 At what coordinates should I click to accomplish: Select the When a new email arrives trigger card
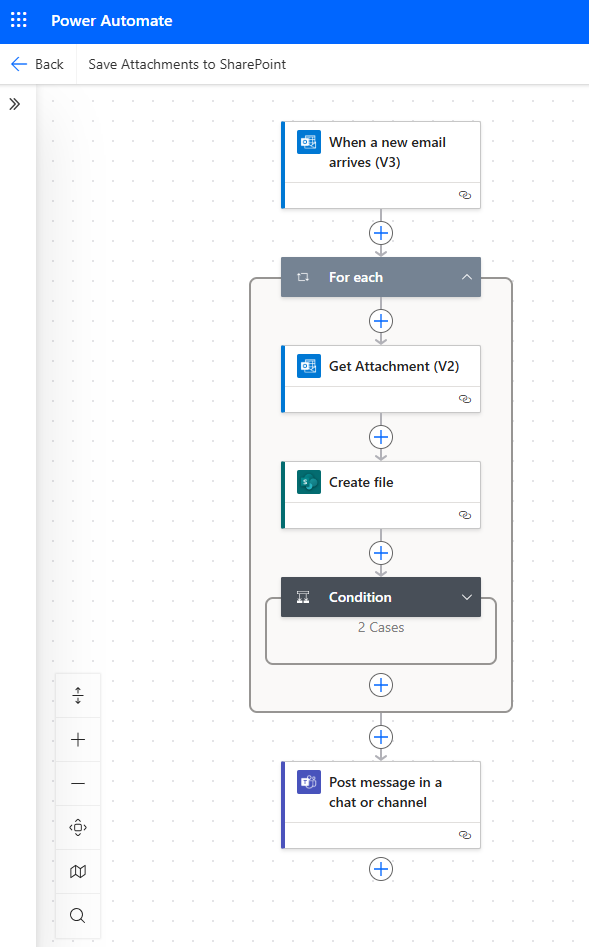coord(381,165)
